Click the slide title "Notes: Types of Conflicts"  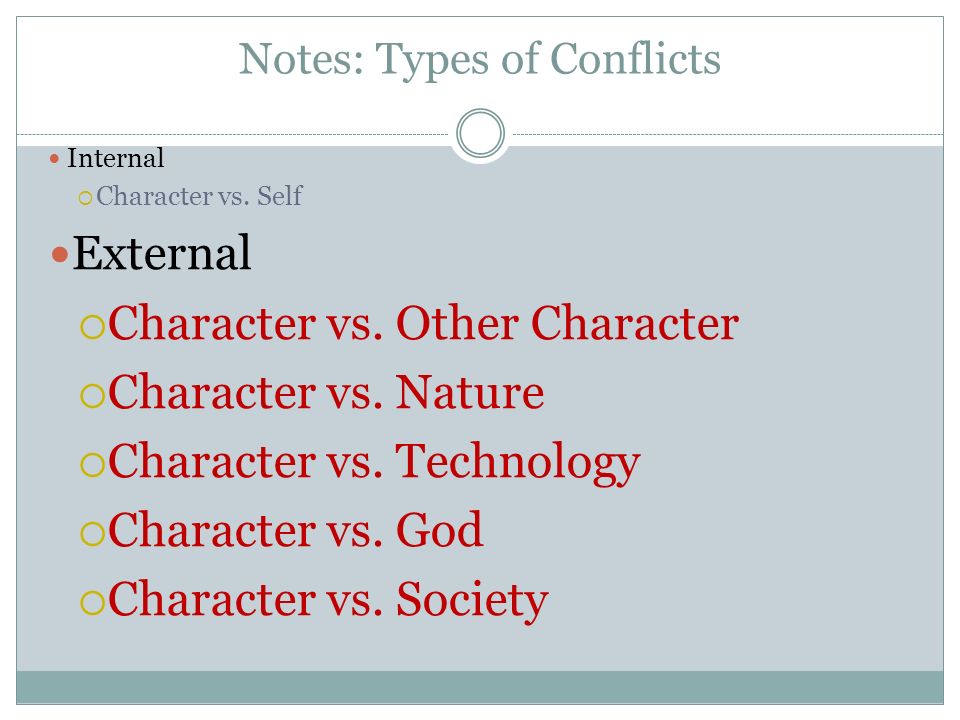click(x=480, y=59)
